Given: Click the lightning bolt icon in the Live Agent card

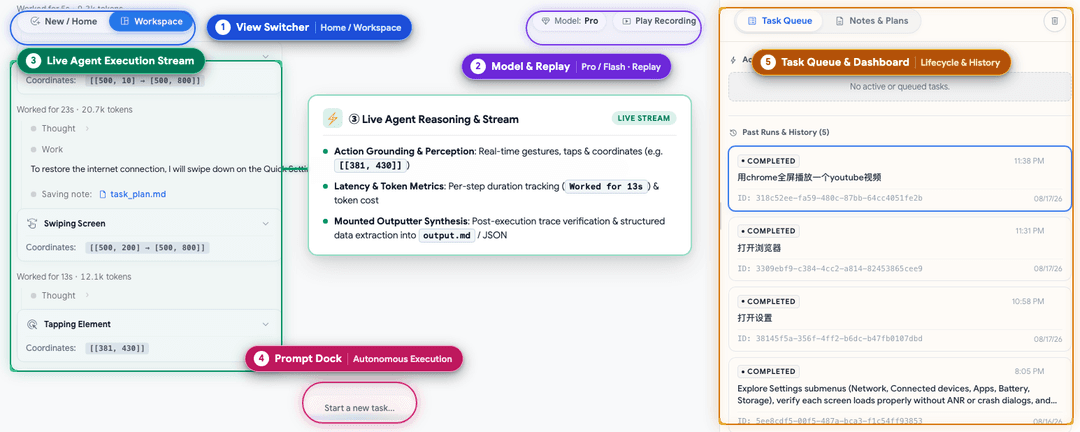Looking at the screenshot, I should click(x=333, y=119).
